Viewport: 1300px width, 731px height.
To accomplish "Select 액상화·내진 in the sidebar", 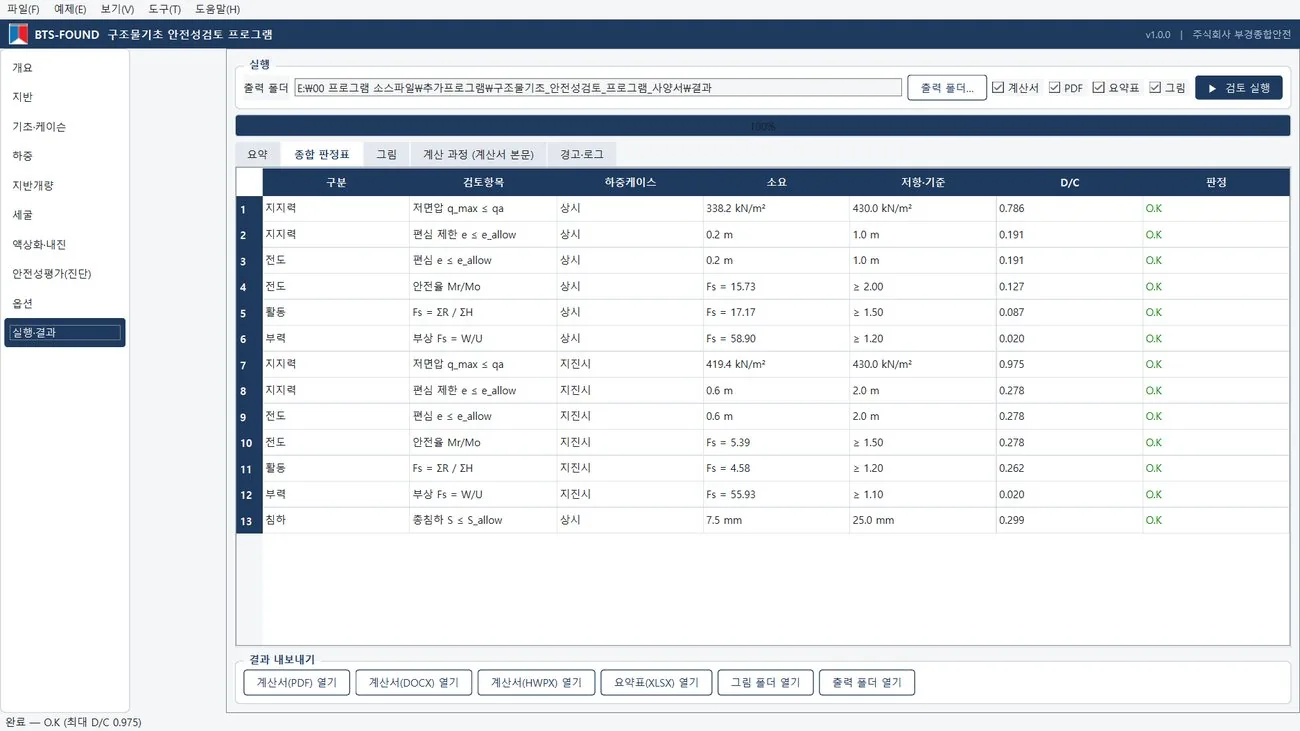I will coord(65,244).
